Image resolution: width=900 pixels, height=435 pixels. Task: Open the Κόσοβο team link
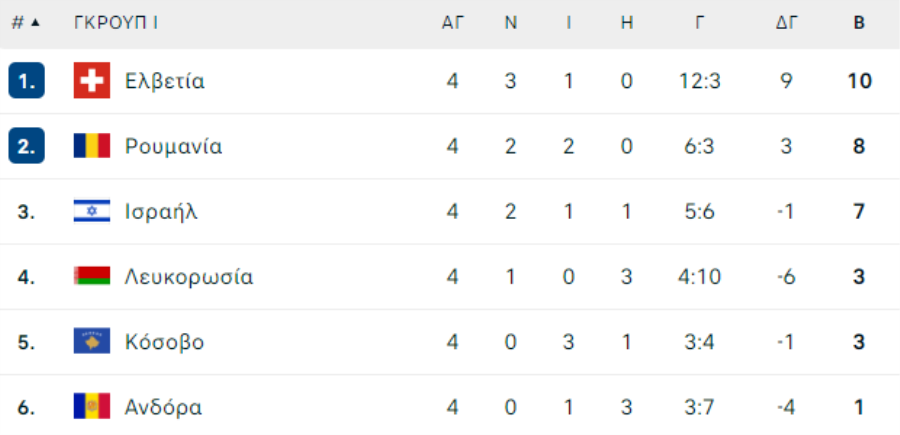coord(165,342)
